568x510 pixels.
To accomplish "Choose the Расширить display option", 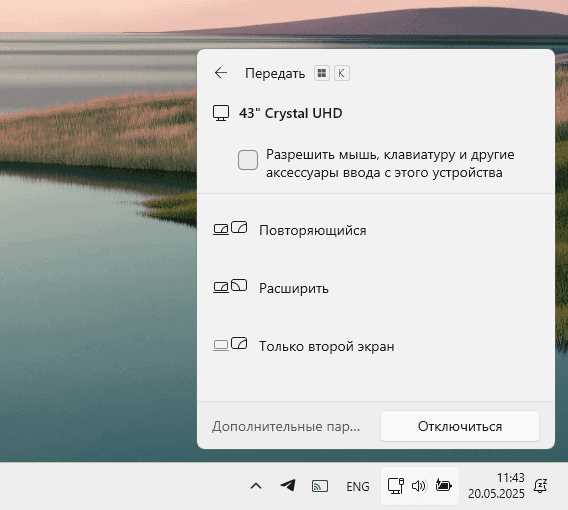I will [376, 288].
